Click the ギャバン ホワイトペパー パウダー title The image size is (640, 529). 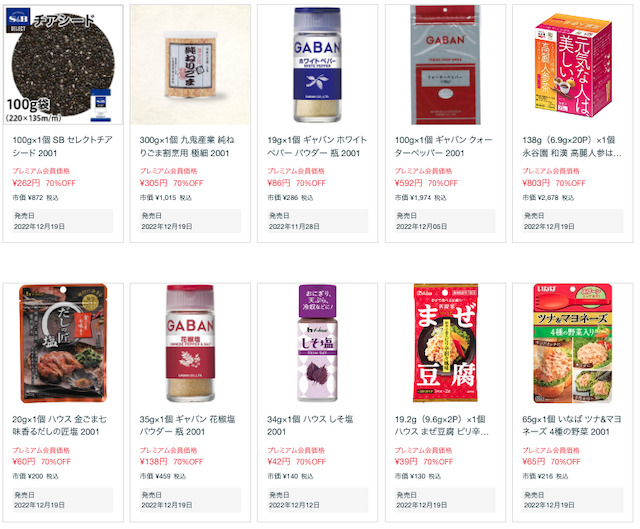pos(317,147)
